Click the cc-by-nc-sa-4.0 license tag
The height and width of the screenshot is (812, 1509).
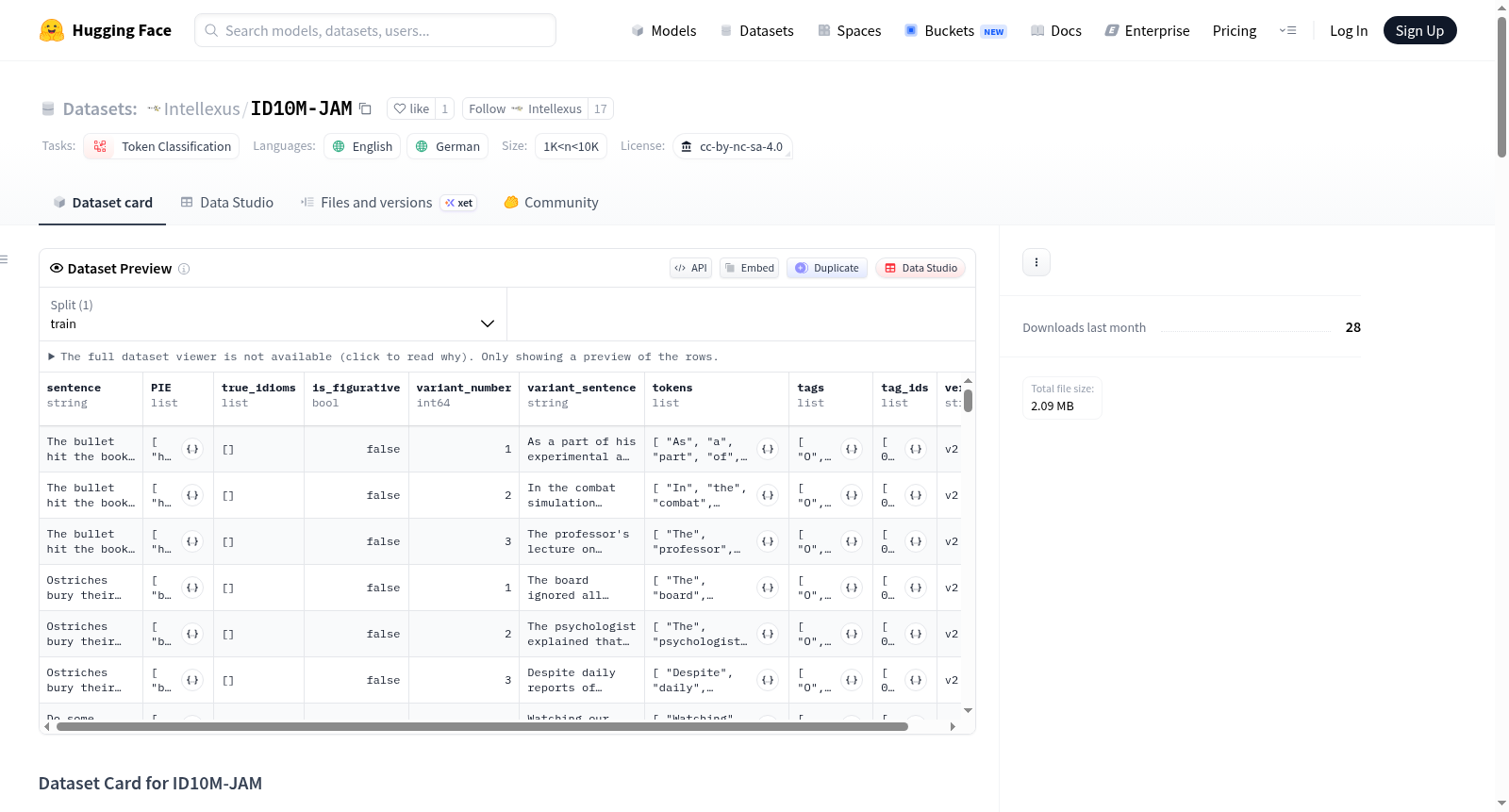732,146
